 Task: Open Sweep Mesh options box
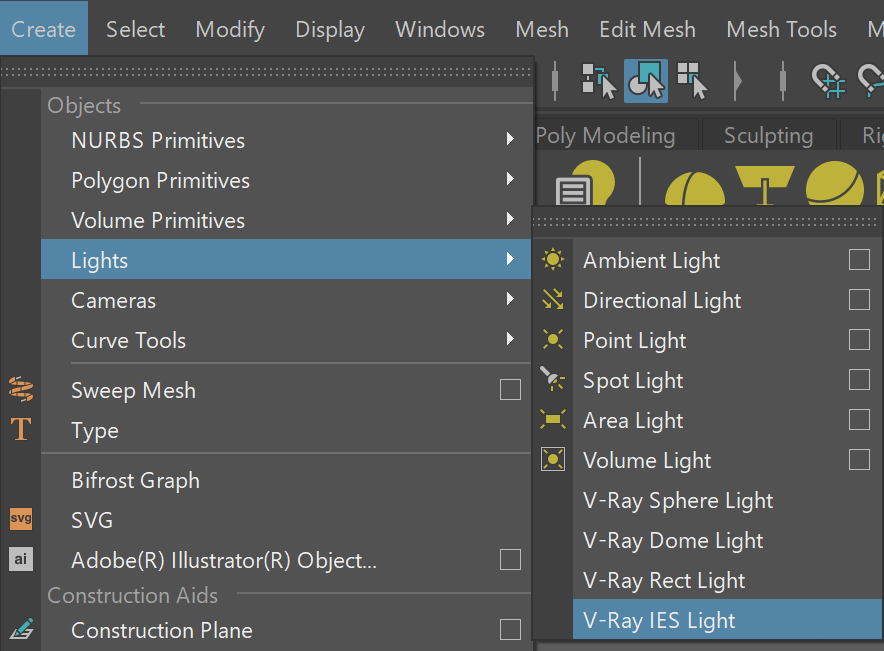(x=510, y=389)
